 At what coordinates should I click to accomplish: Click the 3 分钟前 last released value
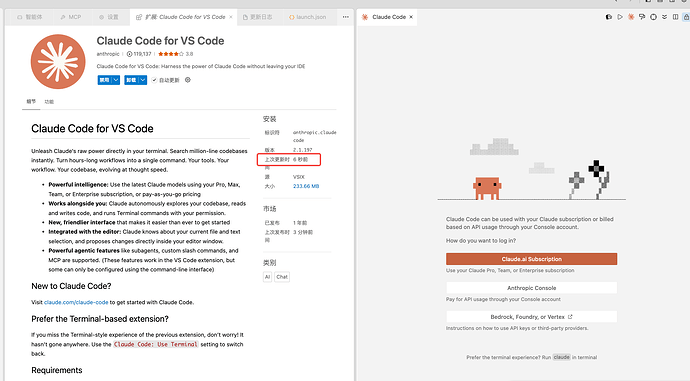302,232
